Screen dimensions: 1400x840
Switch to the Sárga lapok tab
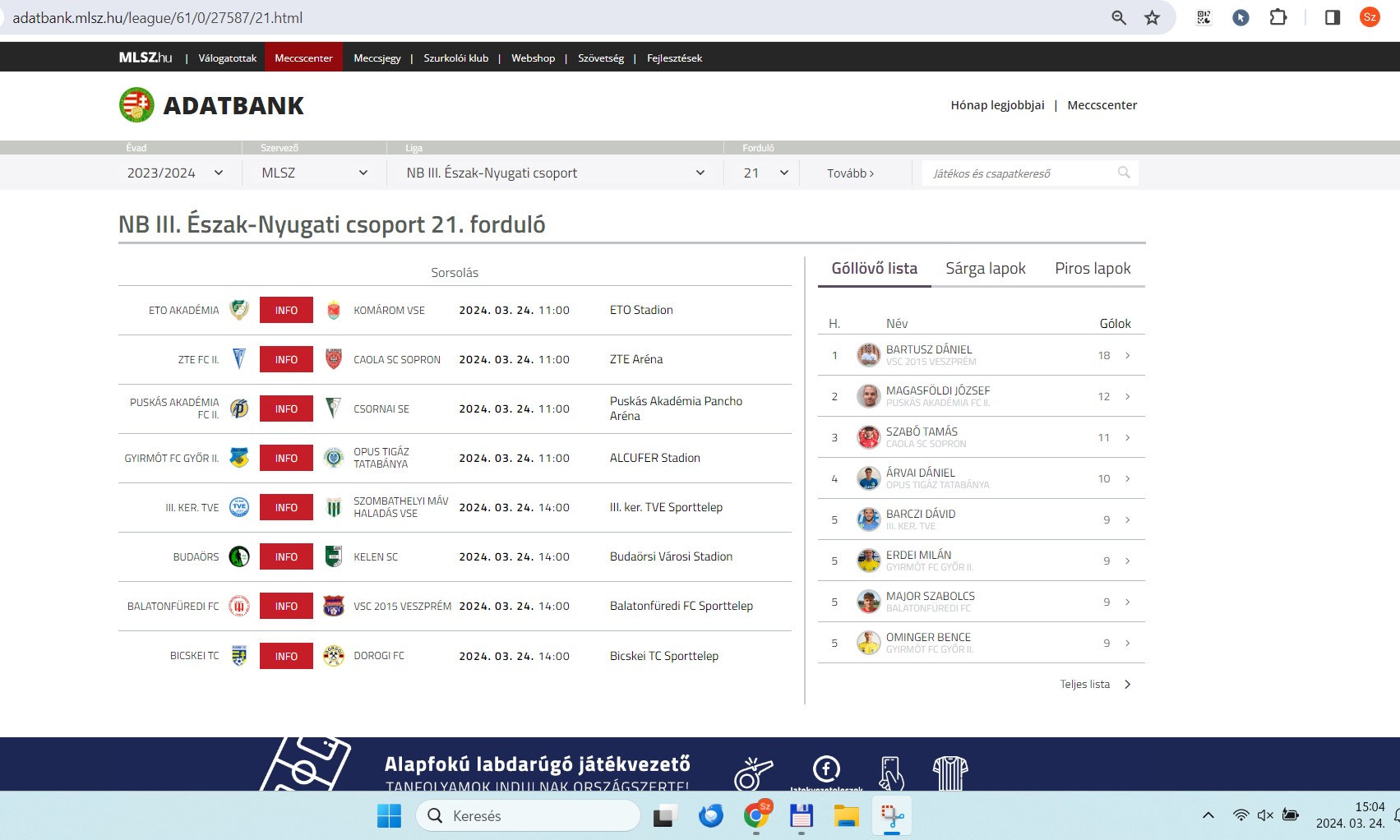point(986,269)
